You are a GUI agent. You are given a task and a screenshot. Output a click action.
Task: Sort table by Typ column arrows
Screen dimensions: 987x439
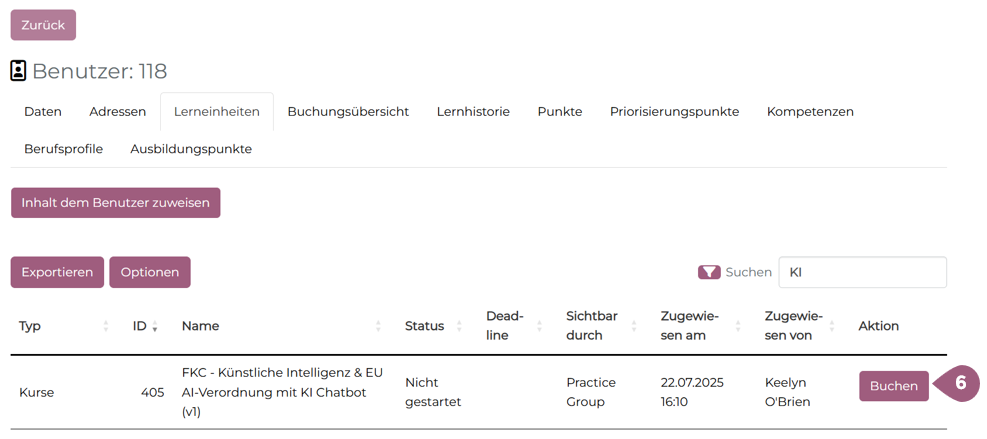106,326
